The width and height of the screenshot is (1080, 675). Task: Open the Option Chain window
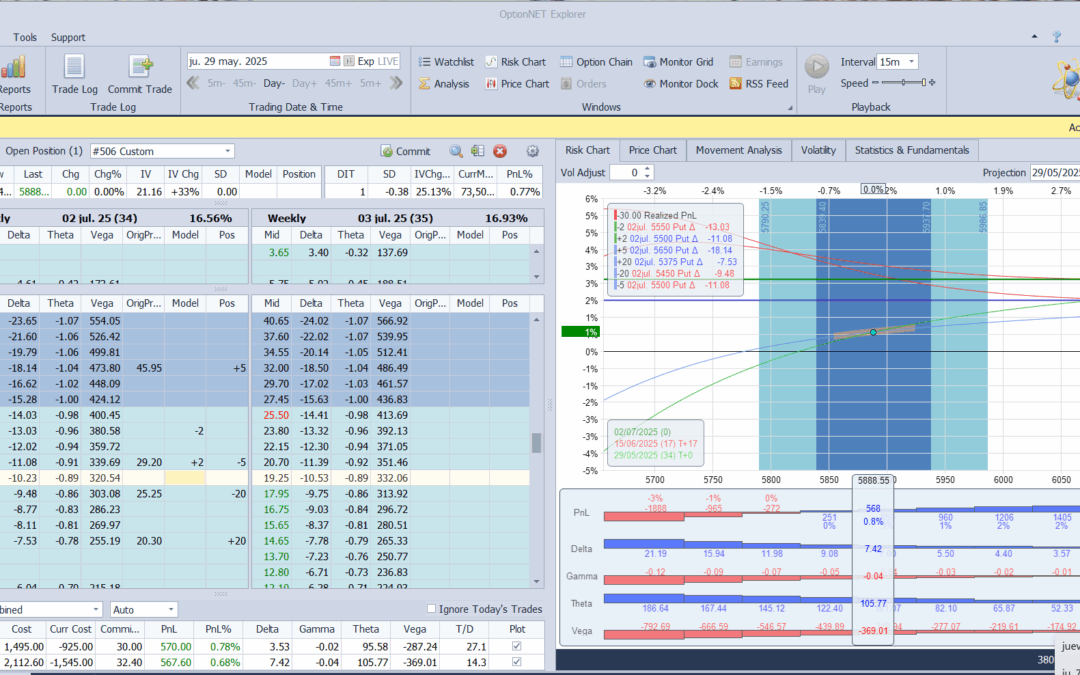pyautogui.click(x=596, y=62)
